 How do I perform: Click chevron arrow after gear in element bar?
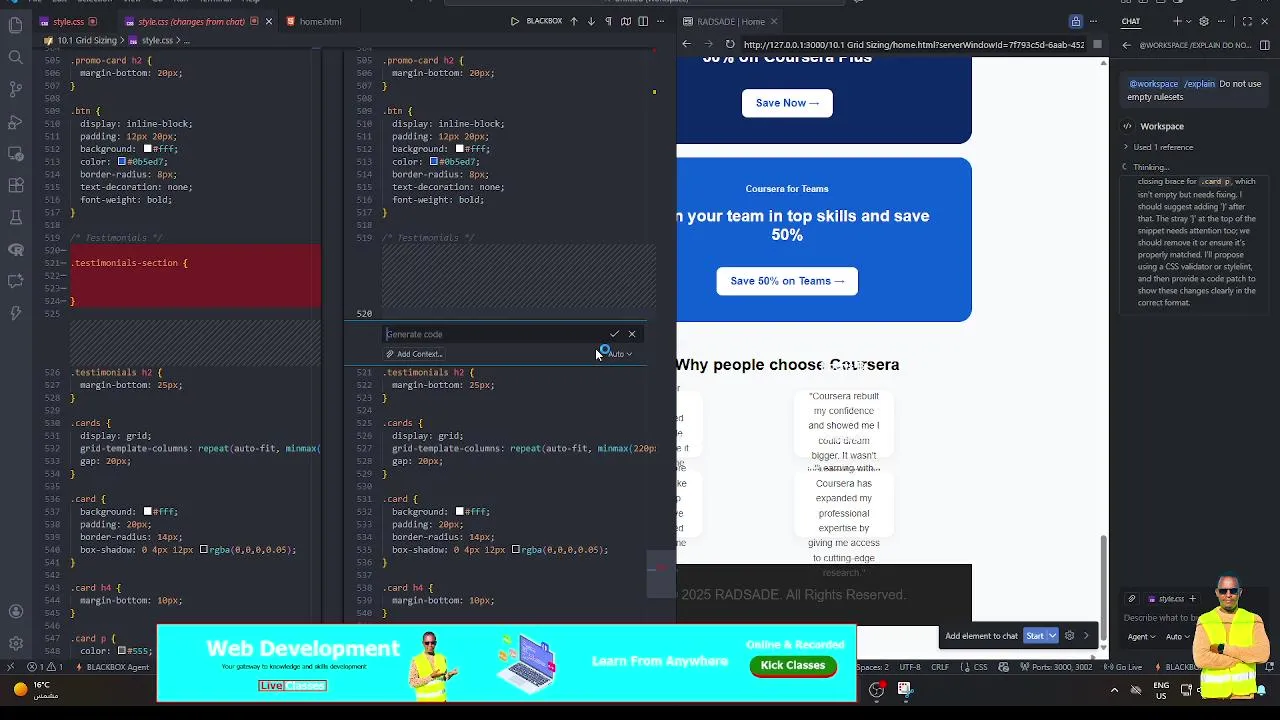pyautogui.click(x=1086, y=636)
